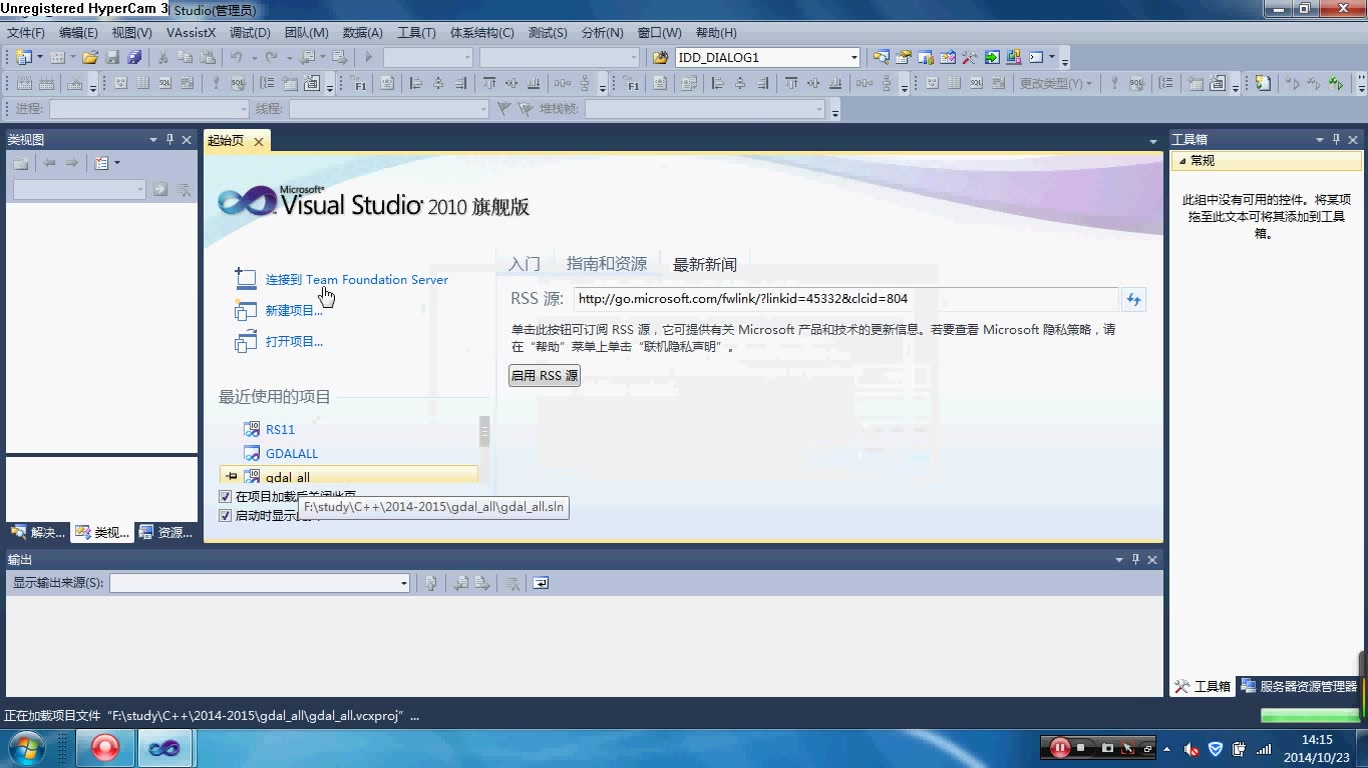Image resolution: width=1368 pixels, height=768 pixels.
Task: Click the Windows Start button
Action: [x=25, y=748]
